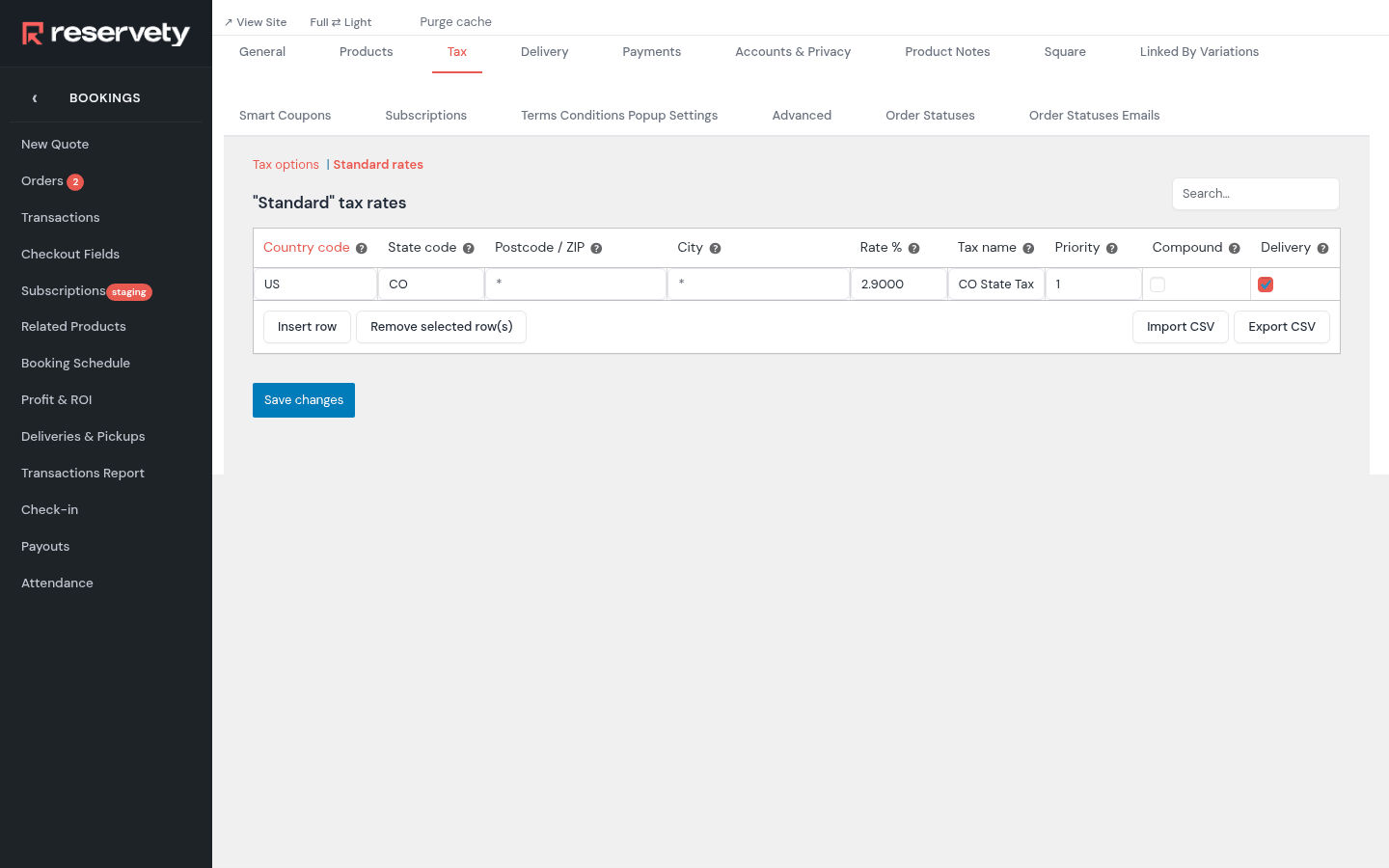Open View Site link

[256, 22]
